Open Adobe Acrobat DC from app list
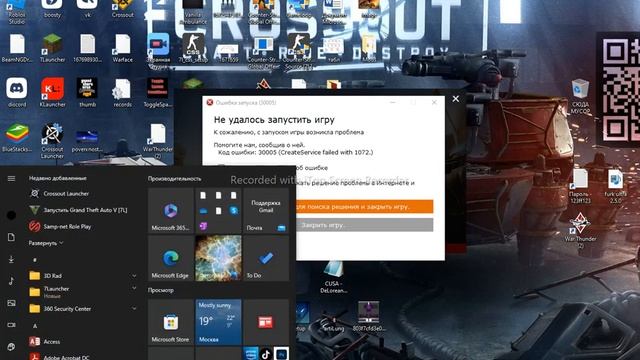The image size is (640, 360). click(x=82, y=357)
